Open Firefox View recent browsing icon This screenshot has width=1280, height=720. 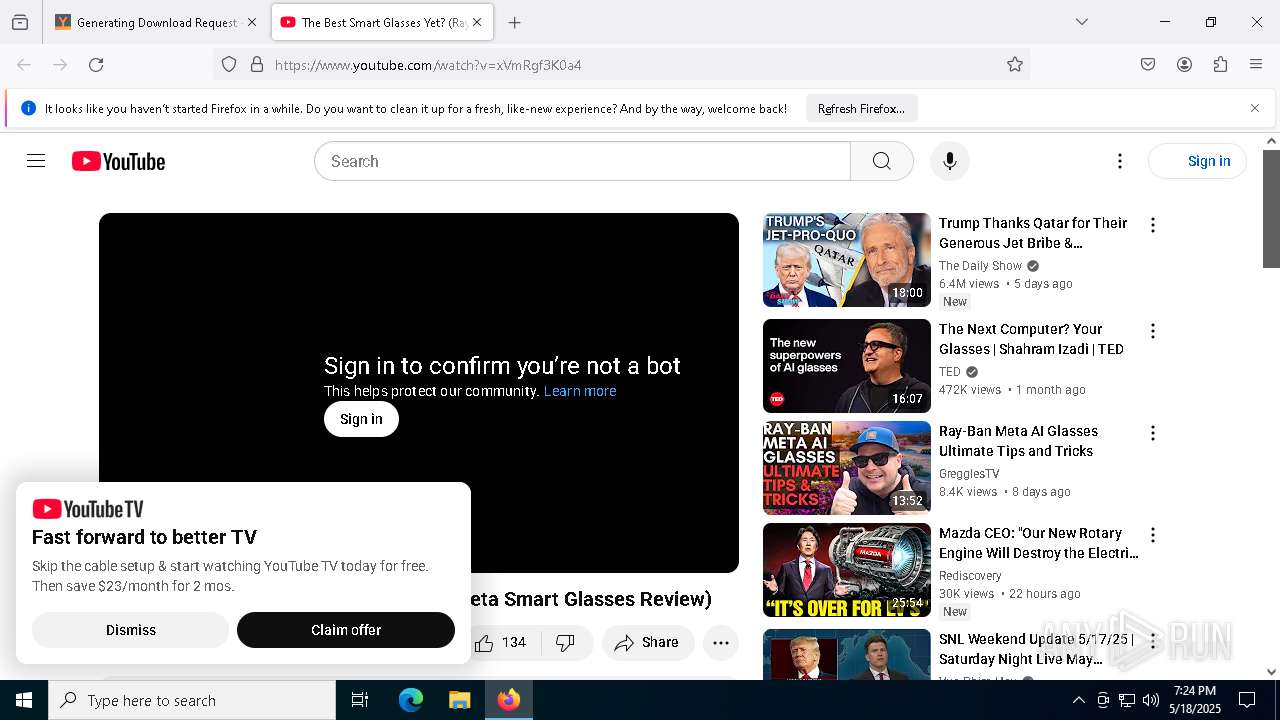click(x=20, y=22)
